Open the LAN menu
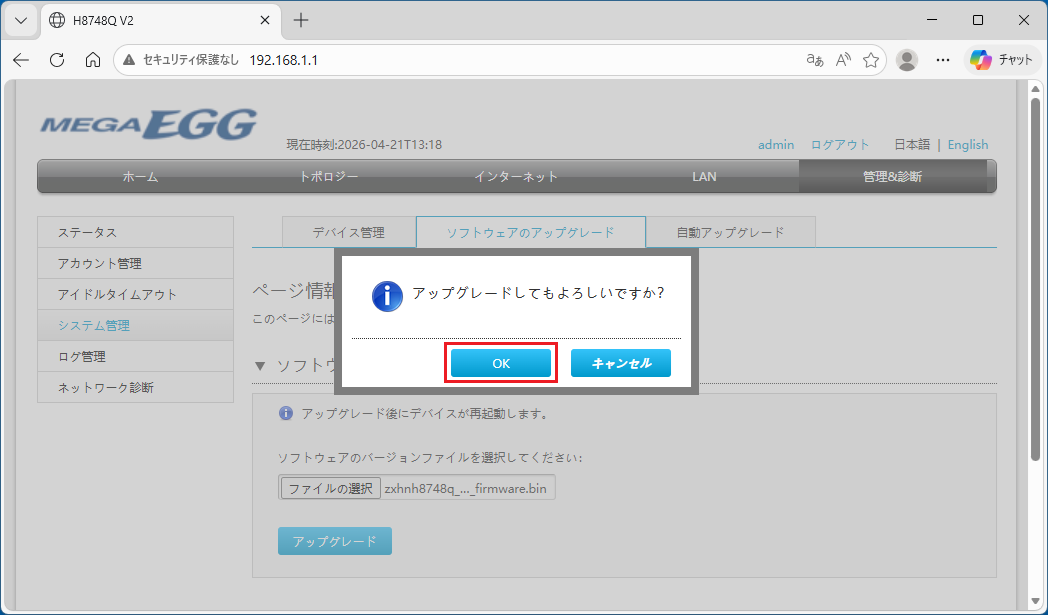 click(x=704, y=176)
